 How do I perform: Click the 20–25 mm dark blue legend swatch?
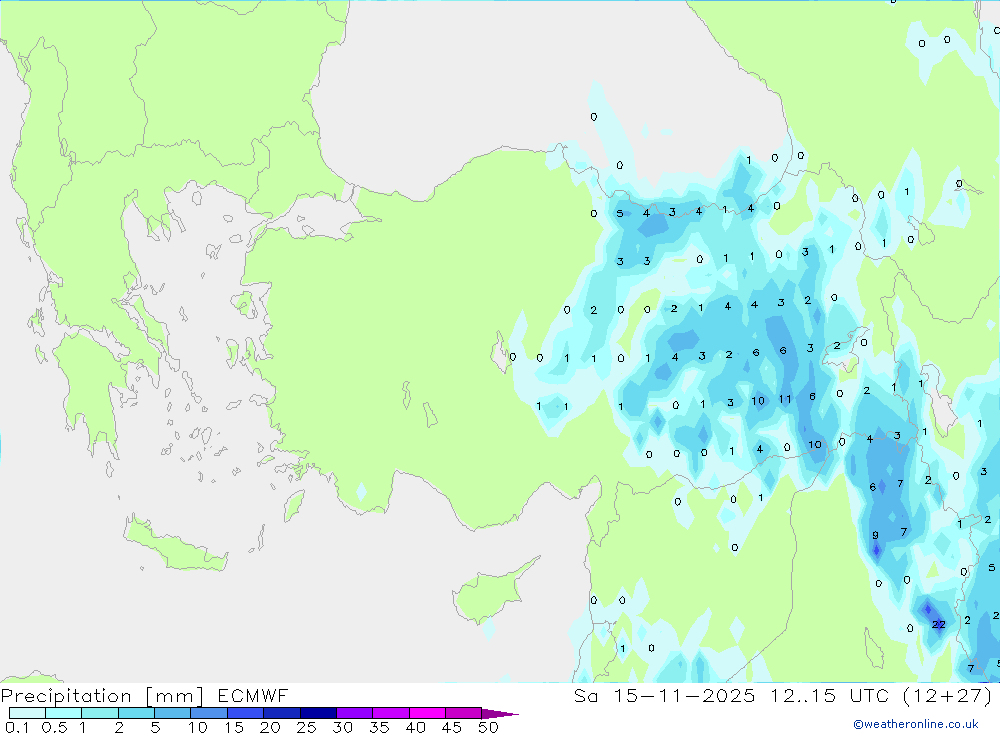click(x=282, y=713)
